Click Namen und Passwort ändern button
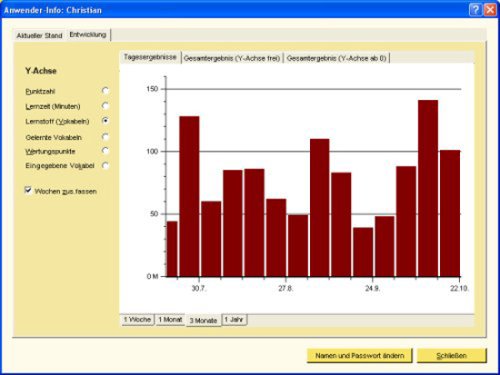 359,356
